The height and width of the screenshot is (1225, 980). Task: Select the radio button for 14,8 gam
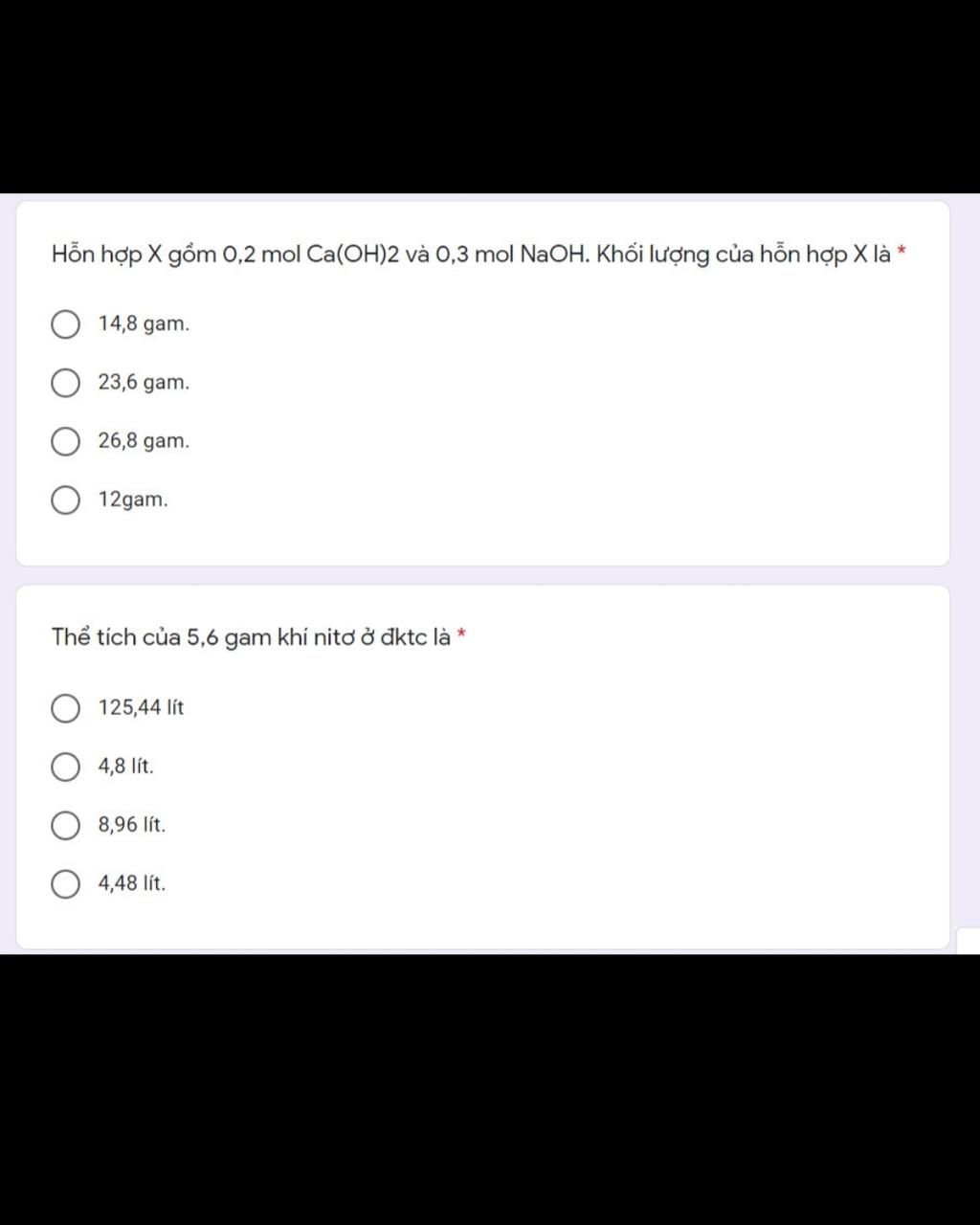coord(65,325)
